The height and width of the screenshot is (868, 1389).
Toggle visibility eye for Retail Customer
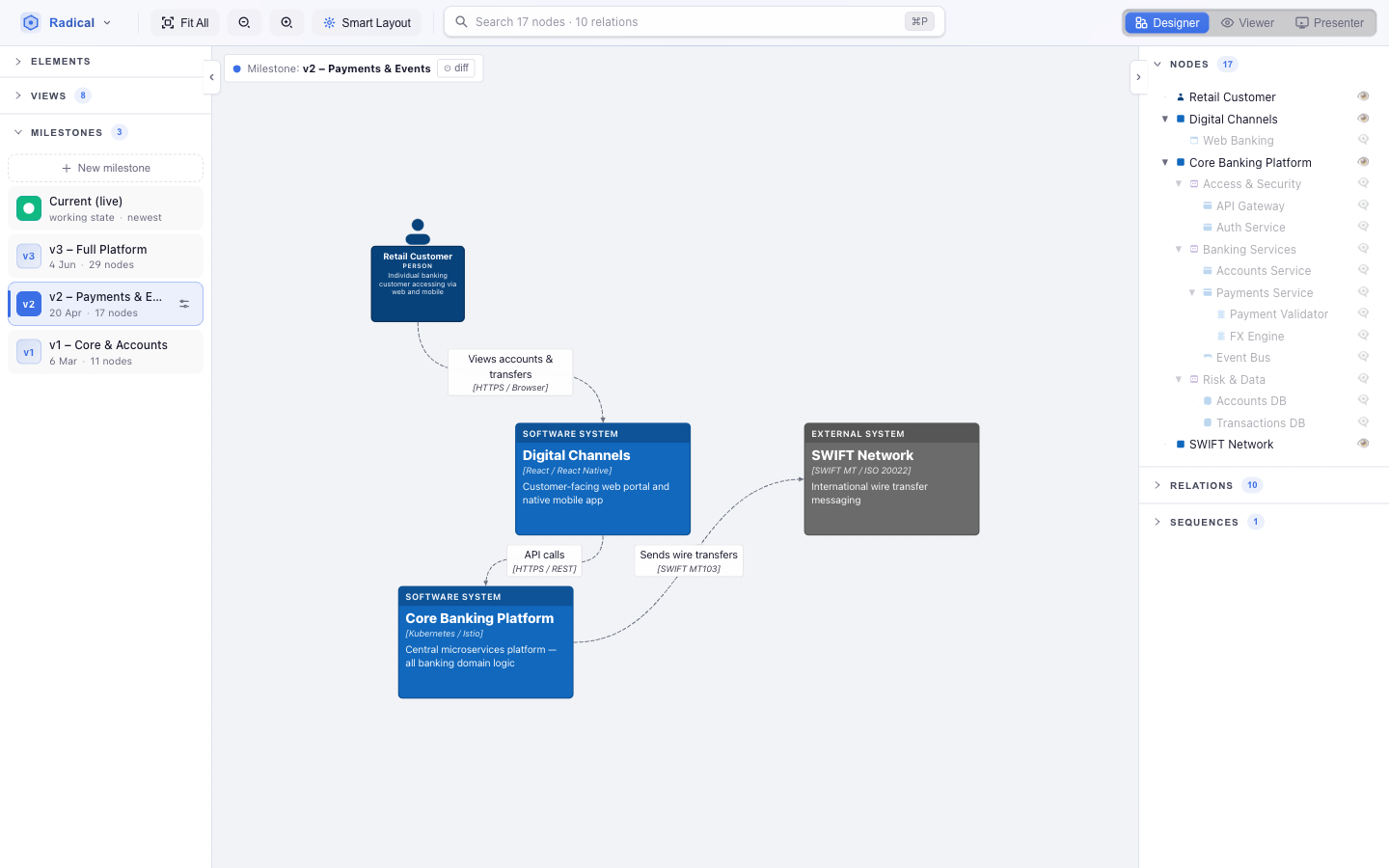coord(1363,96)
